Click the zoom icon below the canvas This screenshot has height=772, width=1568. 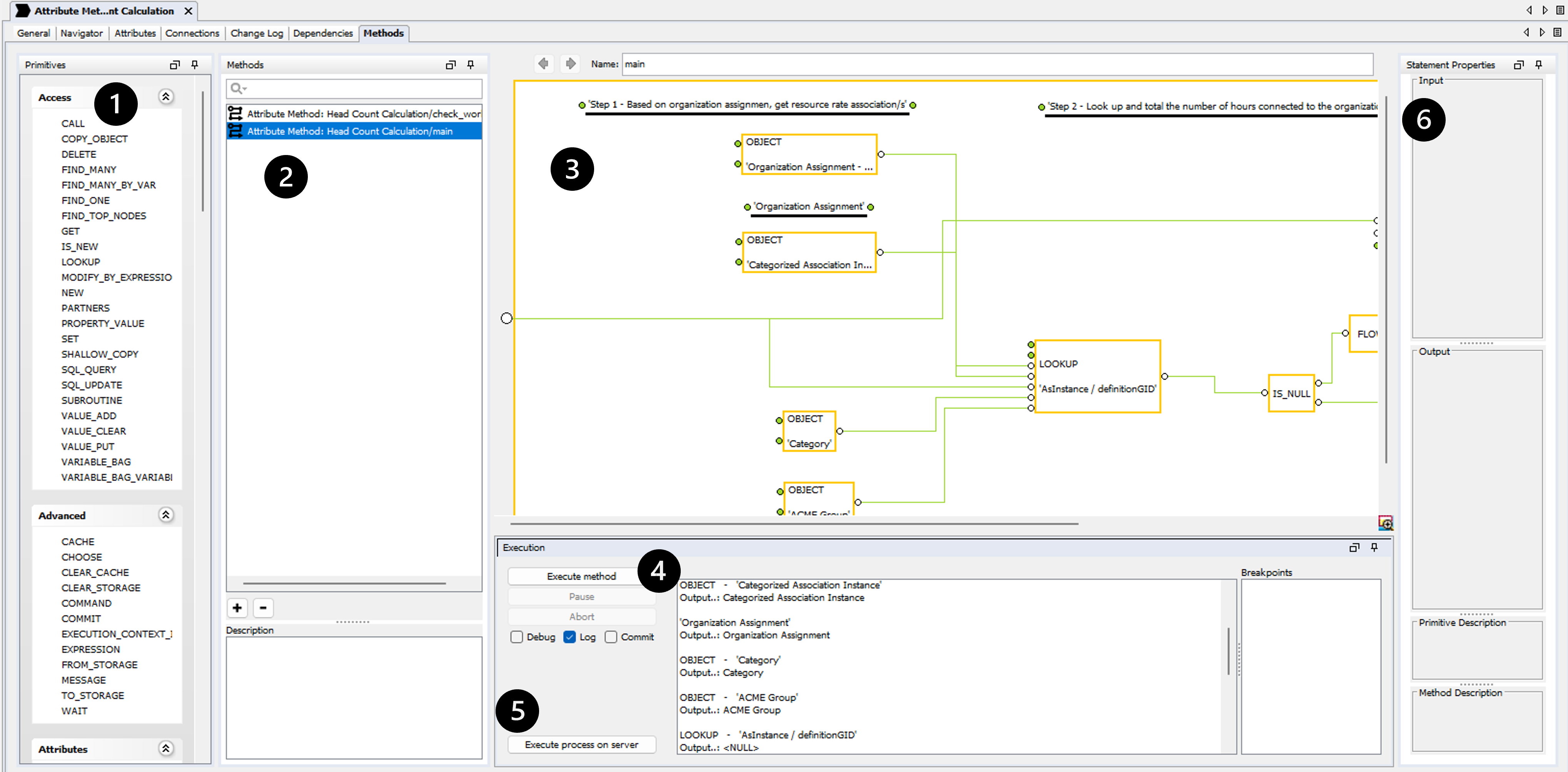pyautogui.click(x=1385, y=523)
